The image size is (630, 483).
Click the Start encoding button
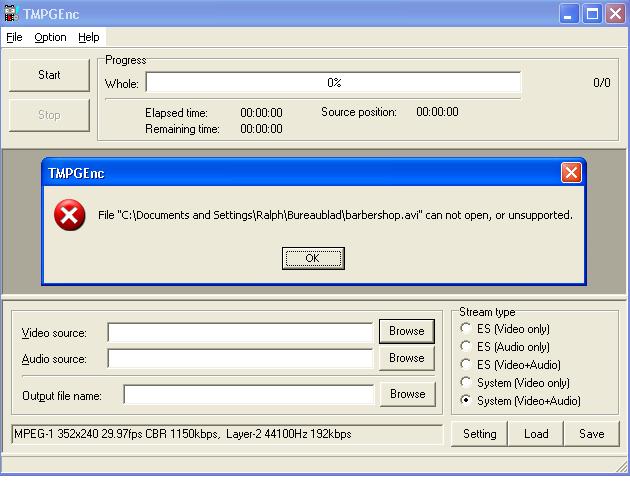(x=49, y=75)
